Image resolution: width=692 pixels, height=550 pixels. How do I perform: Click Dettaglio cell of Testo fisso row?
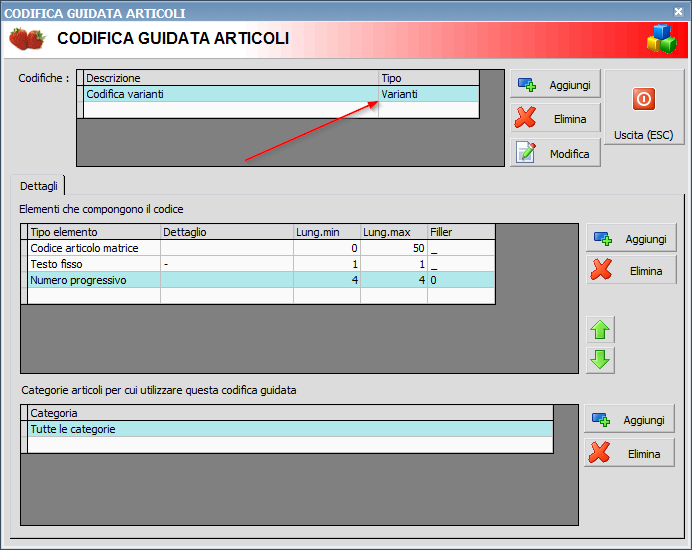click(227, 264)
